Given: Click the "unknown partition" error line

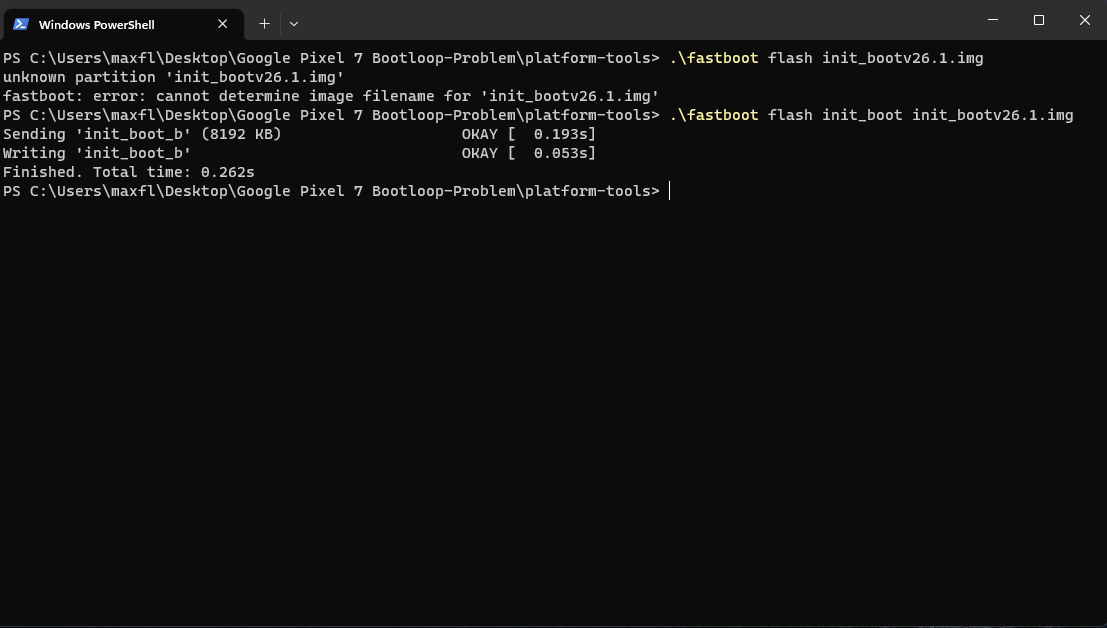Looking at the screenshot, I should tap(173, 77).
